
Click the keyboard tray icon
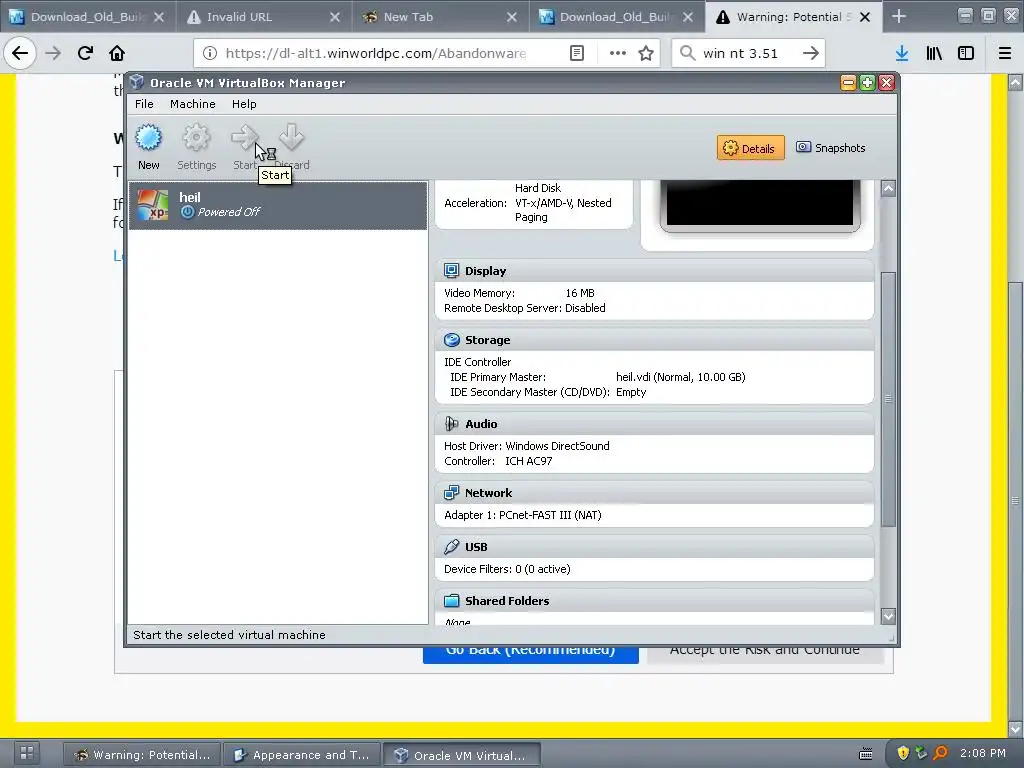(x=865, y=754)
